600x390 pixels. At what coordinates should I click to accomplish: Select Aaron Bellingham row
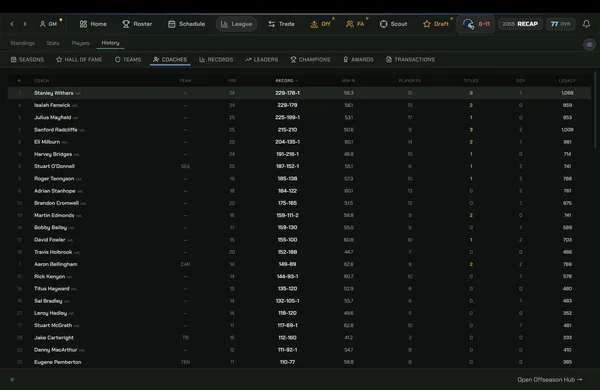click(x=299, y=264)
